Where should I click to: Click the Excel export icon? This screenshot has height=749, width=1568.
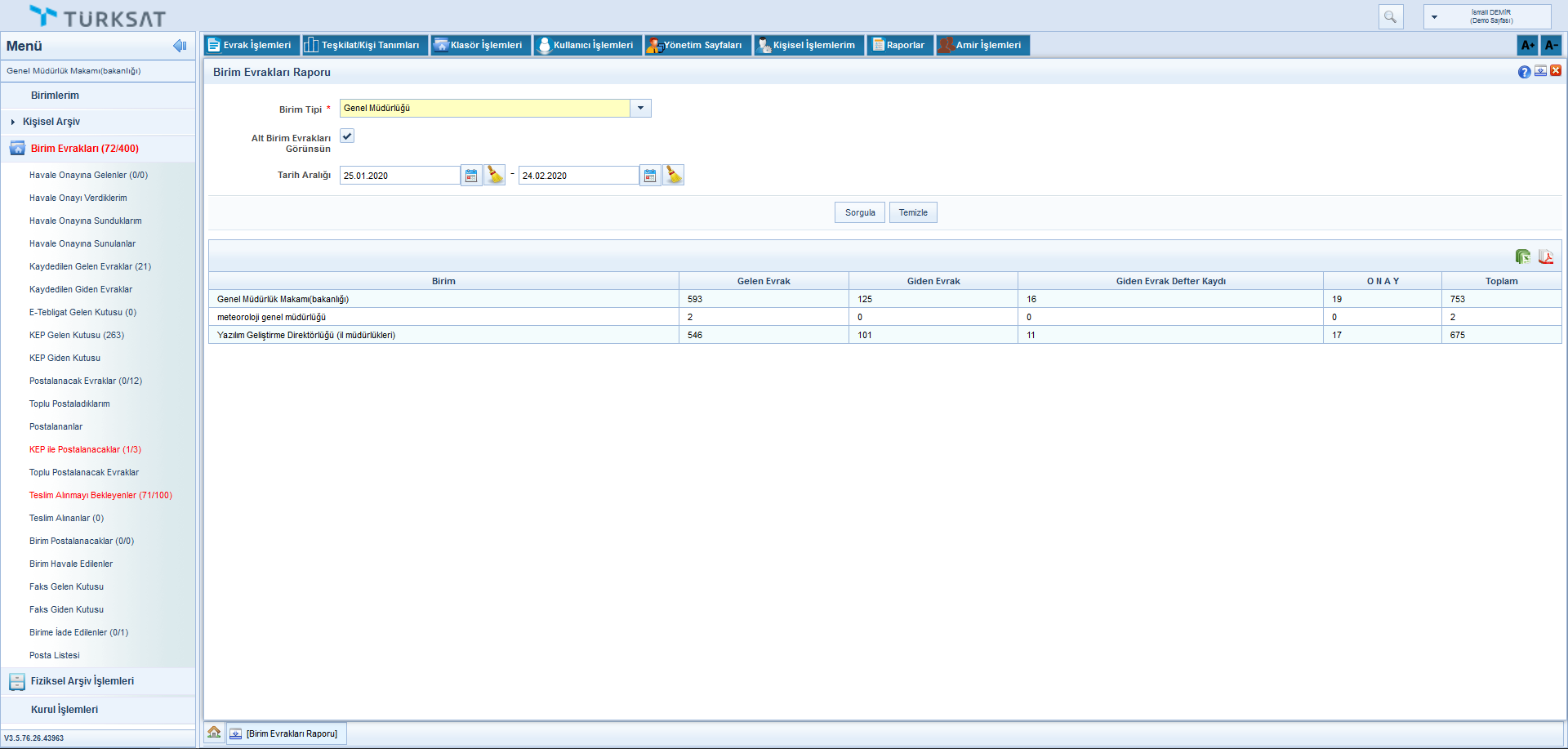[1522, 256]
